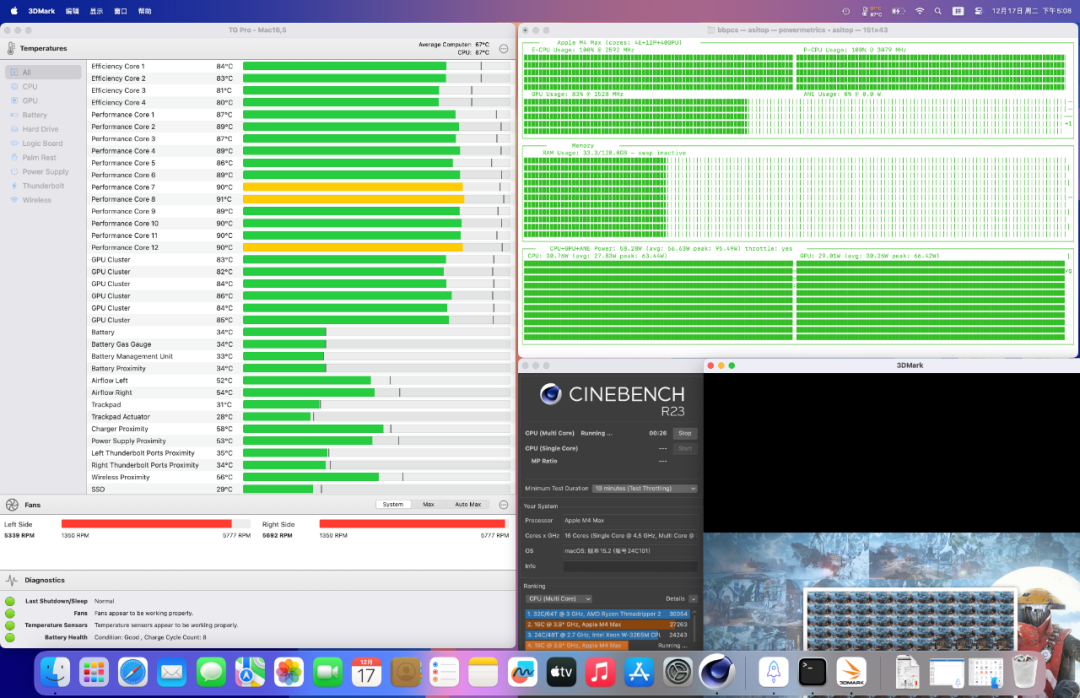Open Maps from the Dock

point(249,672)
